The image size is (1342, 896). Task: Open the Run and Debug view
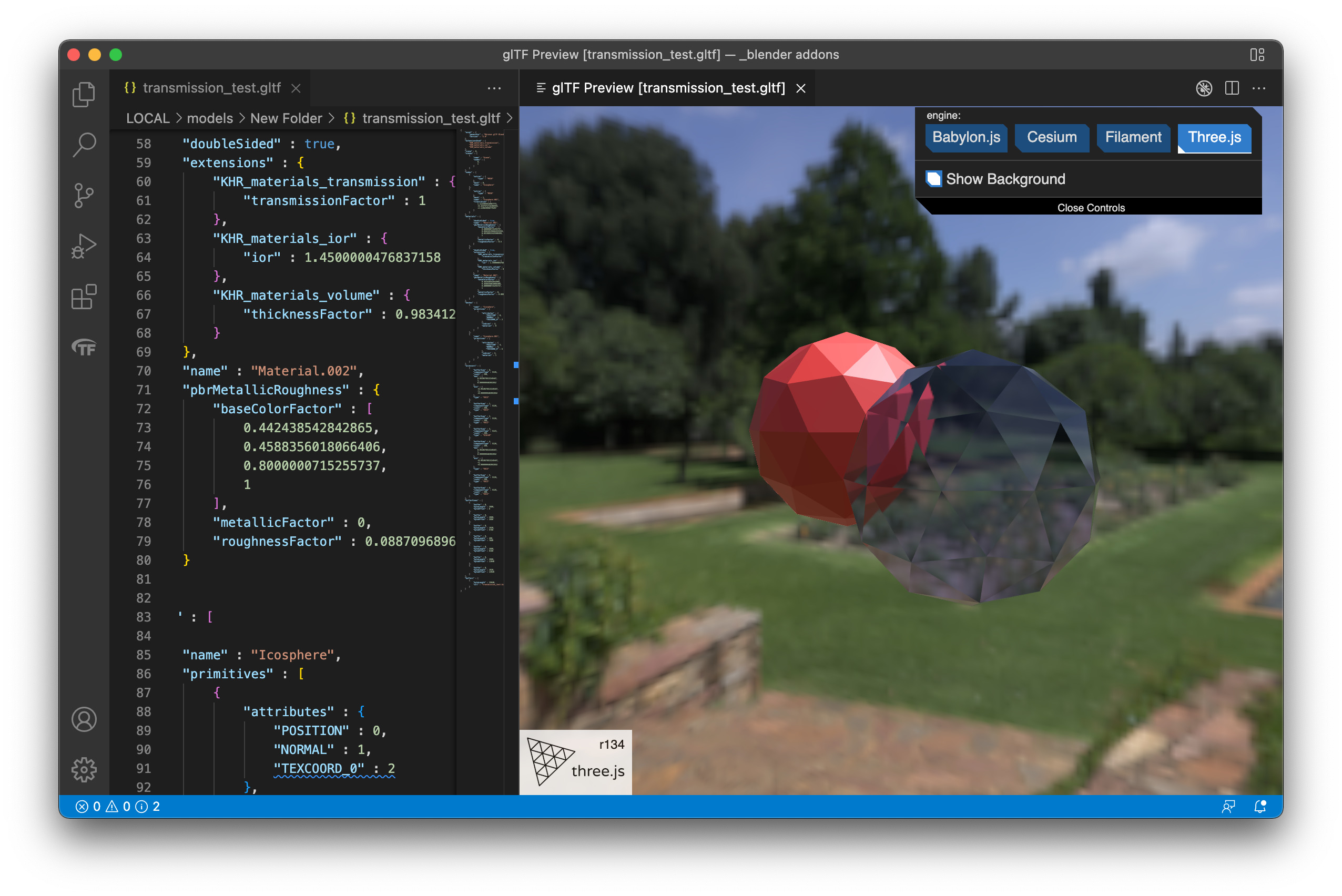pos(84,246)
